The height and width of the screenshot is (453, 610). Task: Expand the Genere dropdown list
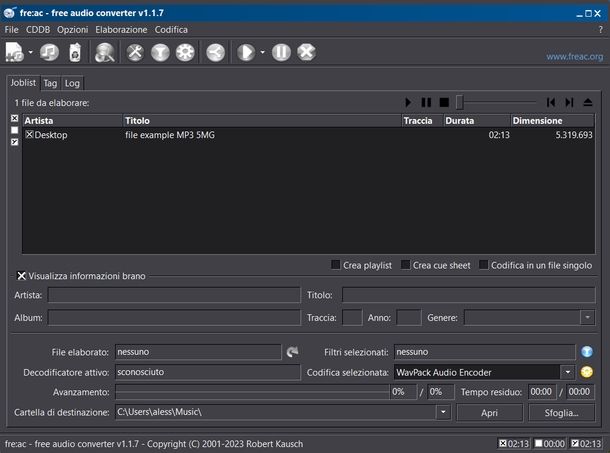tap(587, 318)
